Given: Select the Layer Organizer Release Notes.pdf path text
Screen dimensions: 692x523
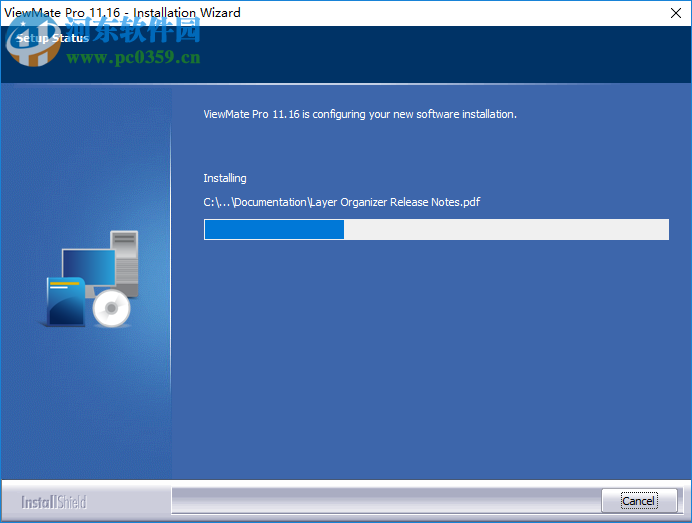Looking at the screenshot, I should pyautogui.click(x=342, y=202).
